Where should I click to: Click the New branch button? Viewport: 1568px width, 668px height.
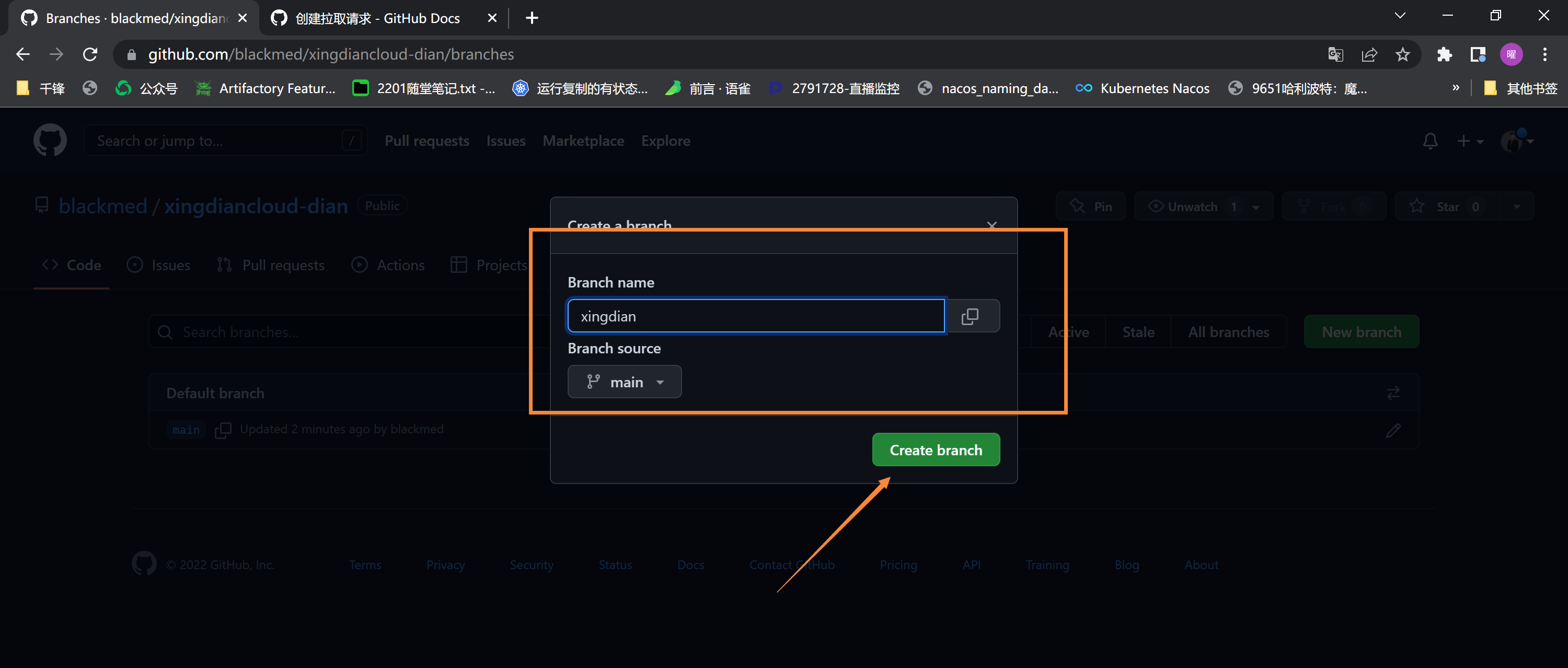coord(1361,331)
